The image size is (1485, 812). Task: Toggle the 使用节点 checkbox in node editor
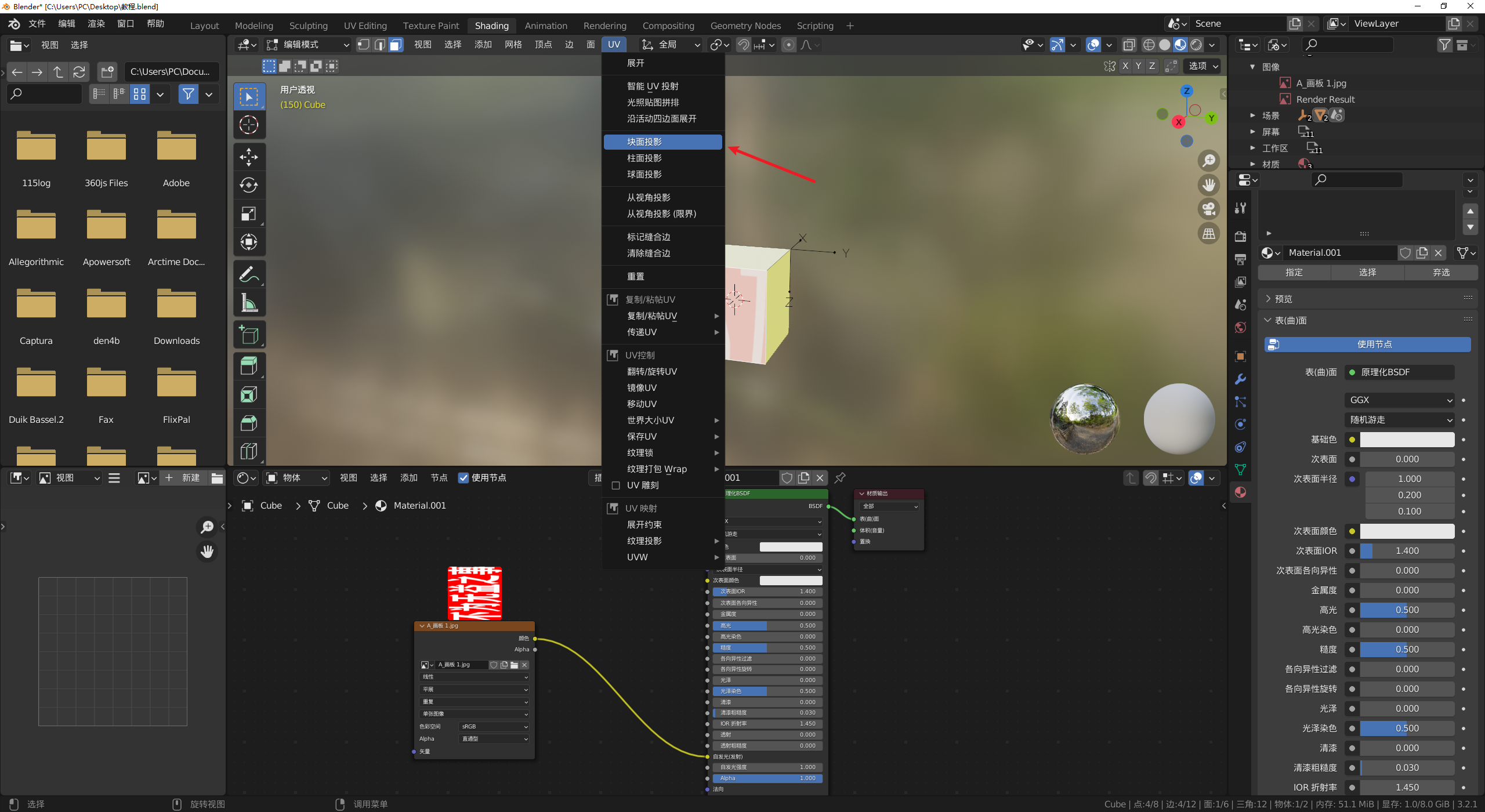click(x=463, y=477)
